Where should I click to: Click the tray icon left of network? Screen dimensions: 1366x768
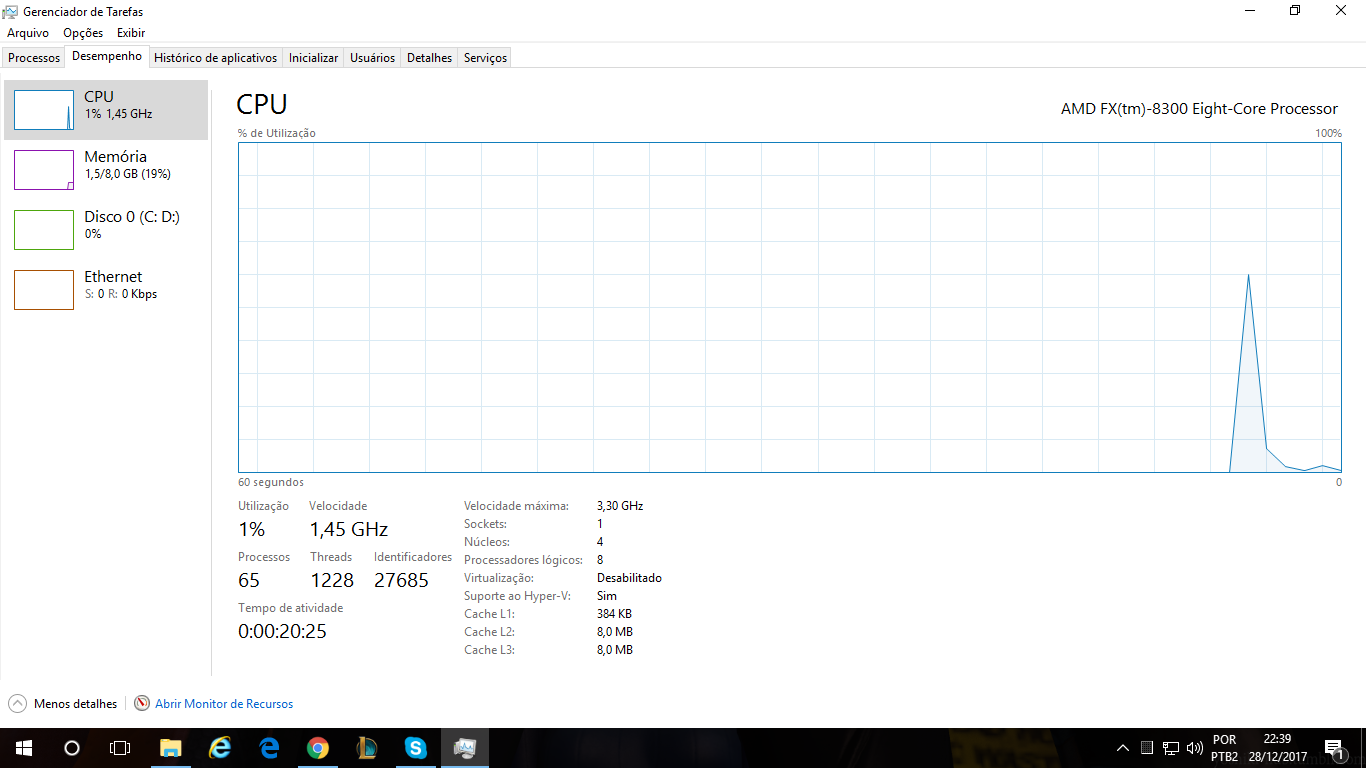(x=1147, y=748)
